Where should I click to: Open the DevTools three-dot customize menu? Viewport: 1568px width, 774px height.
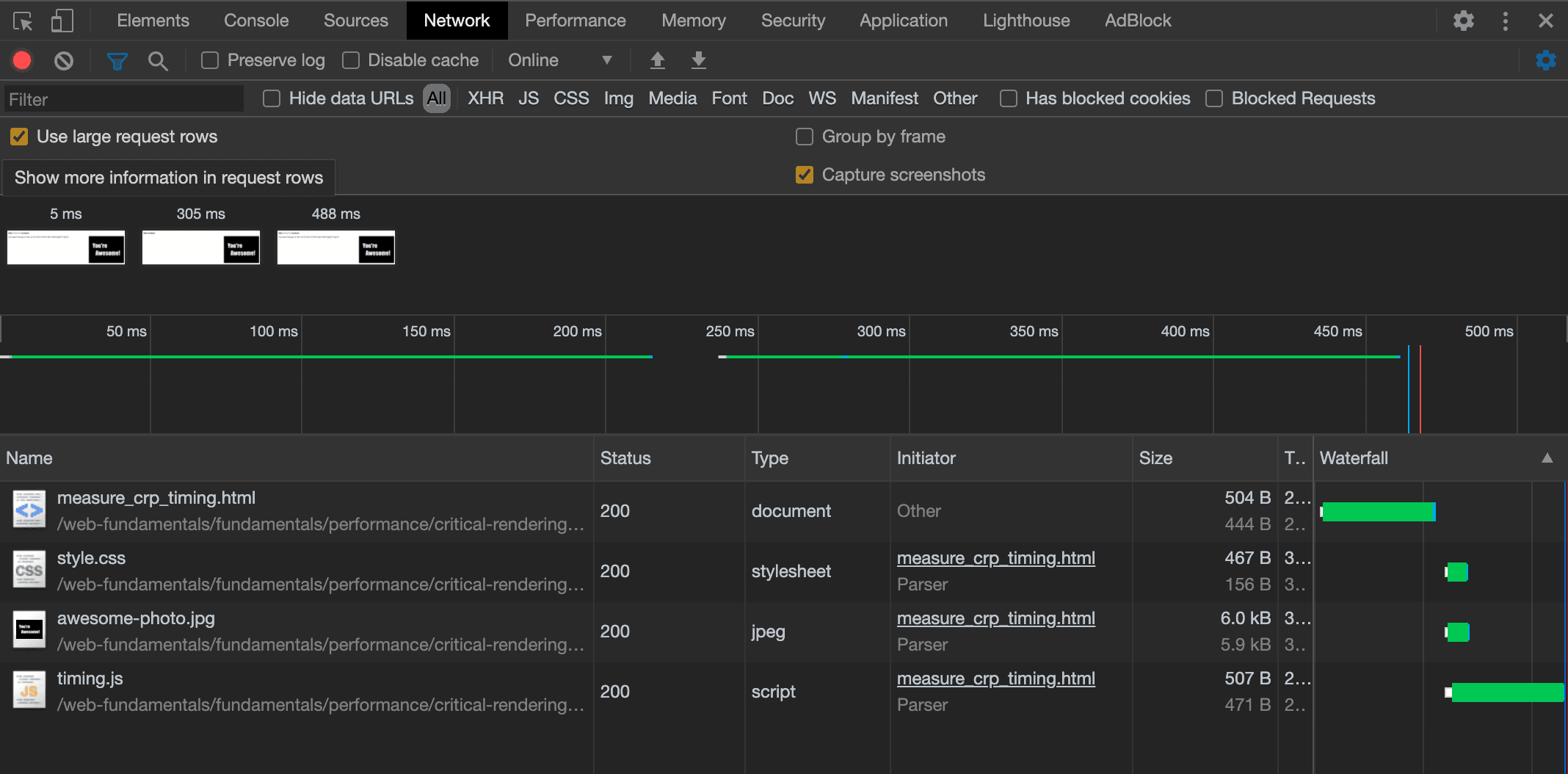[x=1505, y=21]
